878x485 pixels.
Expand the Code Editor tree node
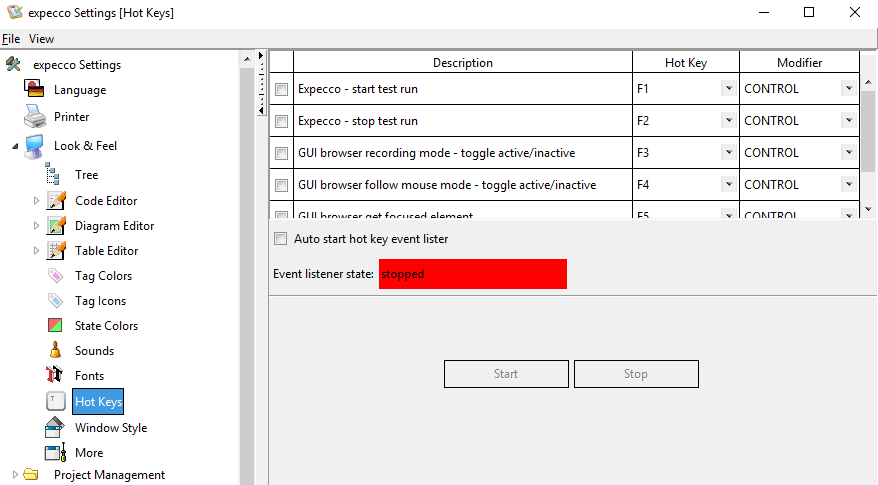[37, 201]
